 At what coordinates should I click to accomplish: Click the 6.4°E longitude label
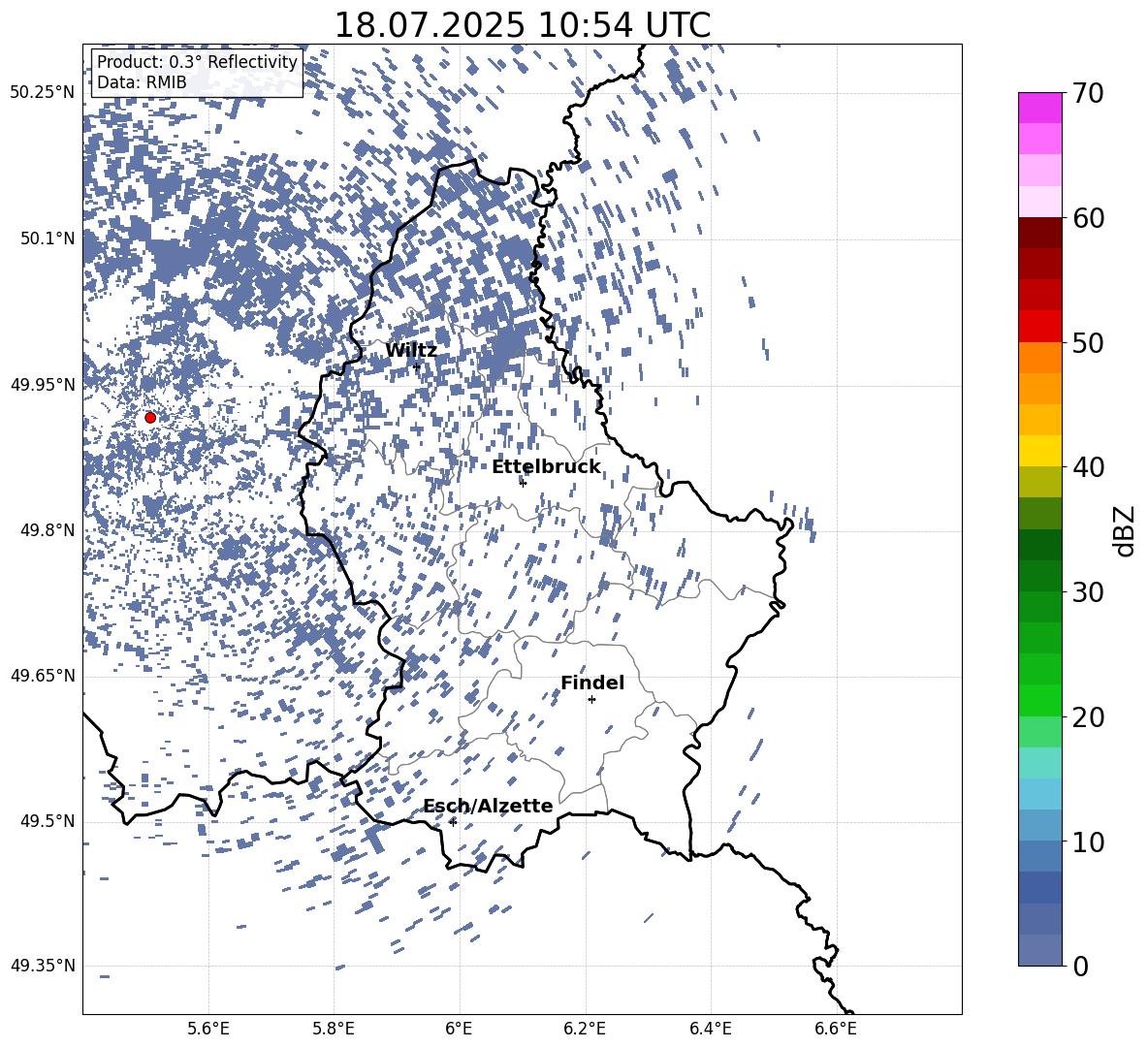tap(710, 1029)
